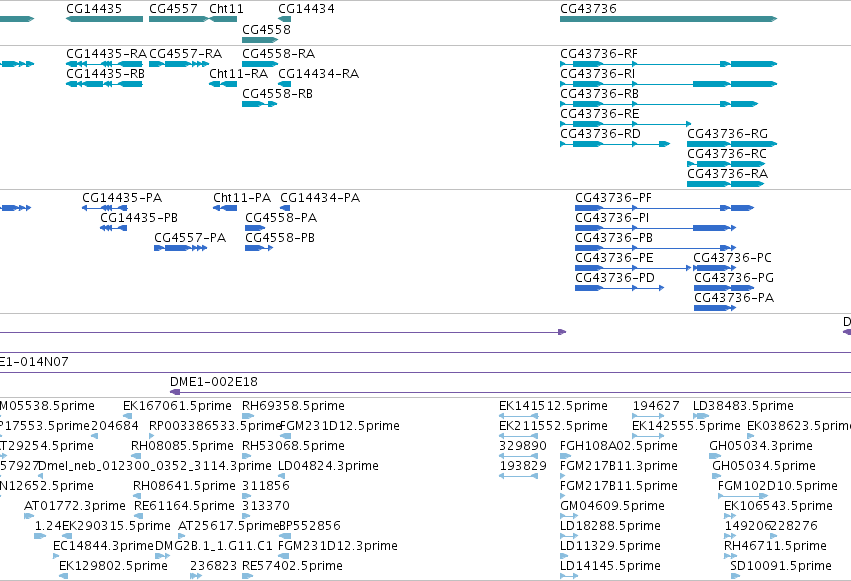Click the CG43736-RD transcript label
This screenshot has height=581, width=851.
point(600,134)
